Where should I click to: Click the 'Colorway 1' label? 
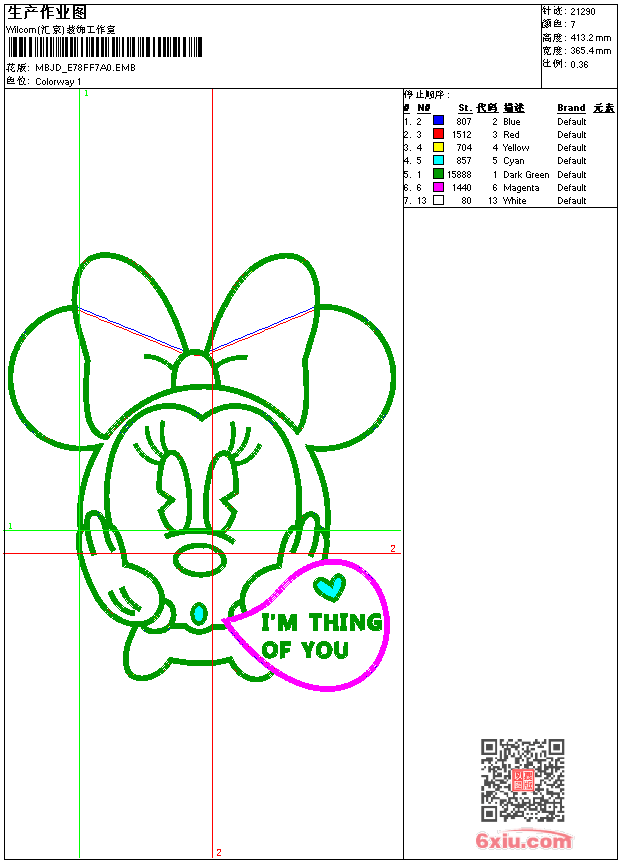(58, 82)
